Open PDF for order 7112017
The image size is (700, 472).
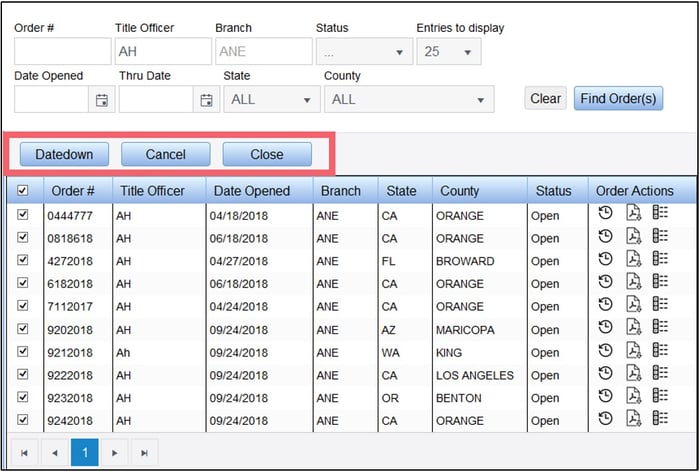tap(633, 304)
